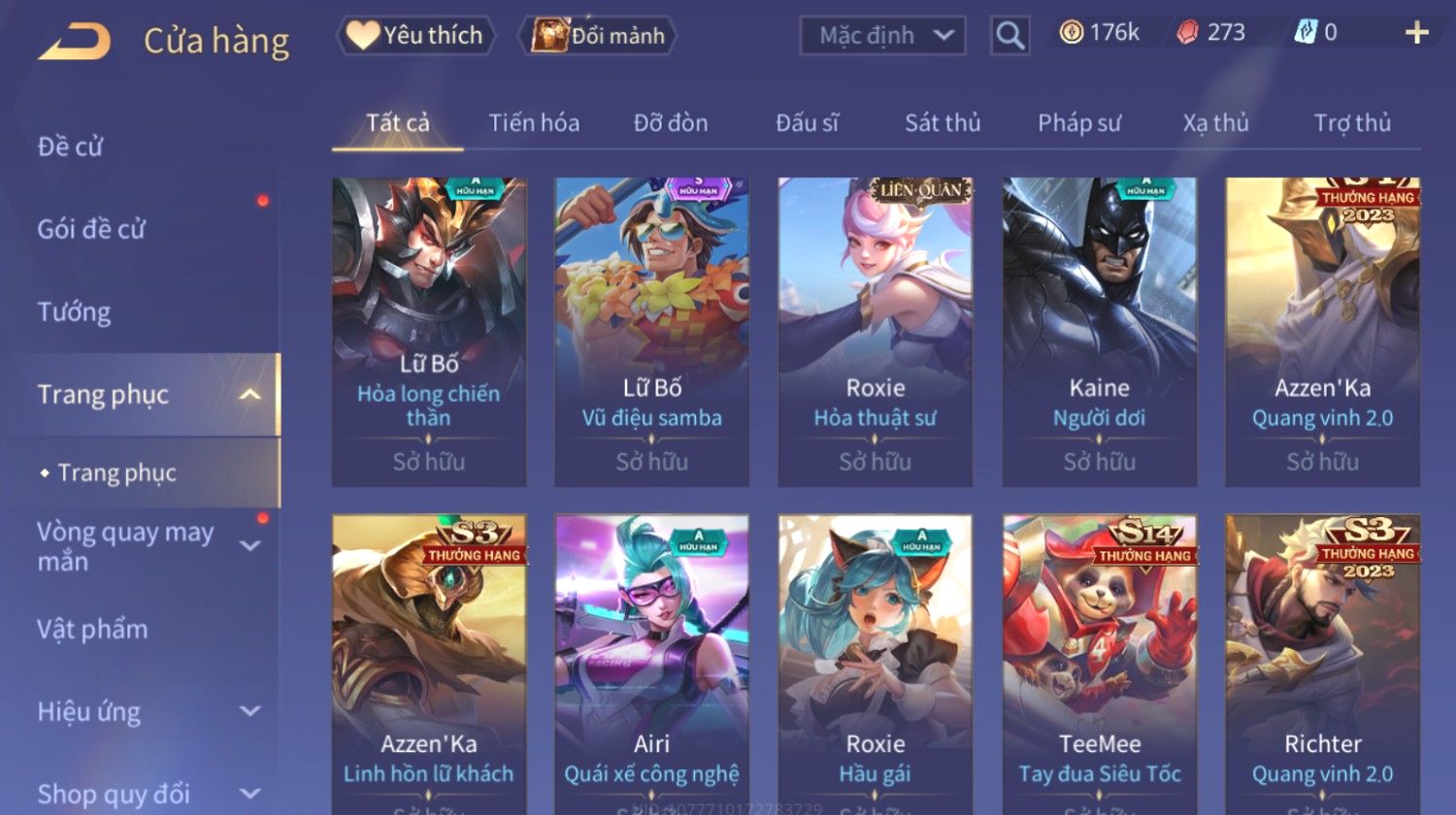Open Đổi mảnh fragment exchange button
The height and width of the screenshot is (815, 1456).
(598, 36)
